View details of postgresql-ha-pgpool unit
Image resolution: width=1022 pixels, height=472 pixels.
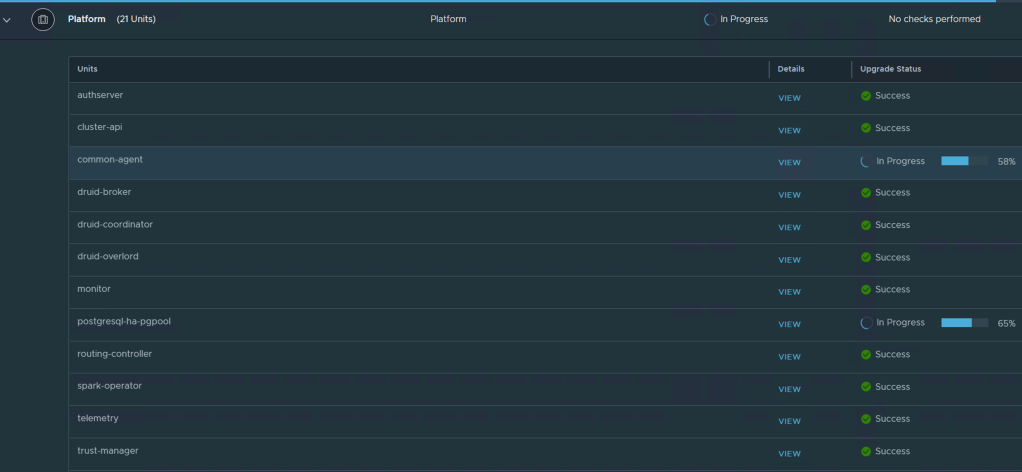pyautogui.click(x=789, y=324)
